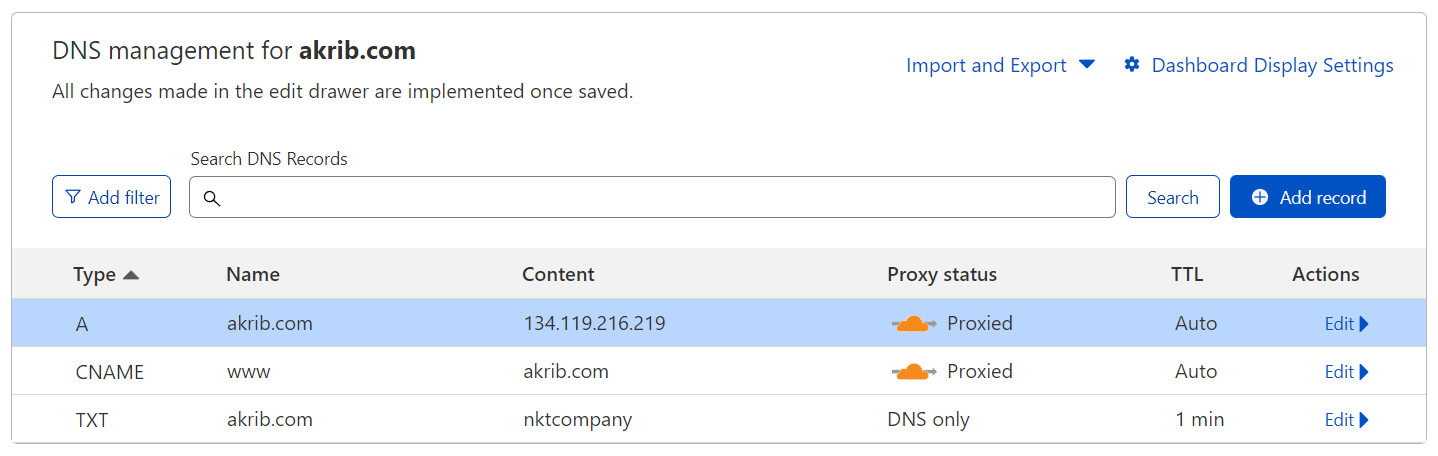The height and width of the screenshot is (456, 1438).
Task: Expand Edit for the TXT record
Action: (1346, 420)
